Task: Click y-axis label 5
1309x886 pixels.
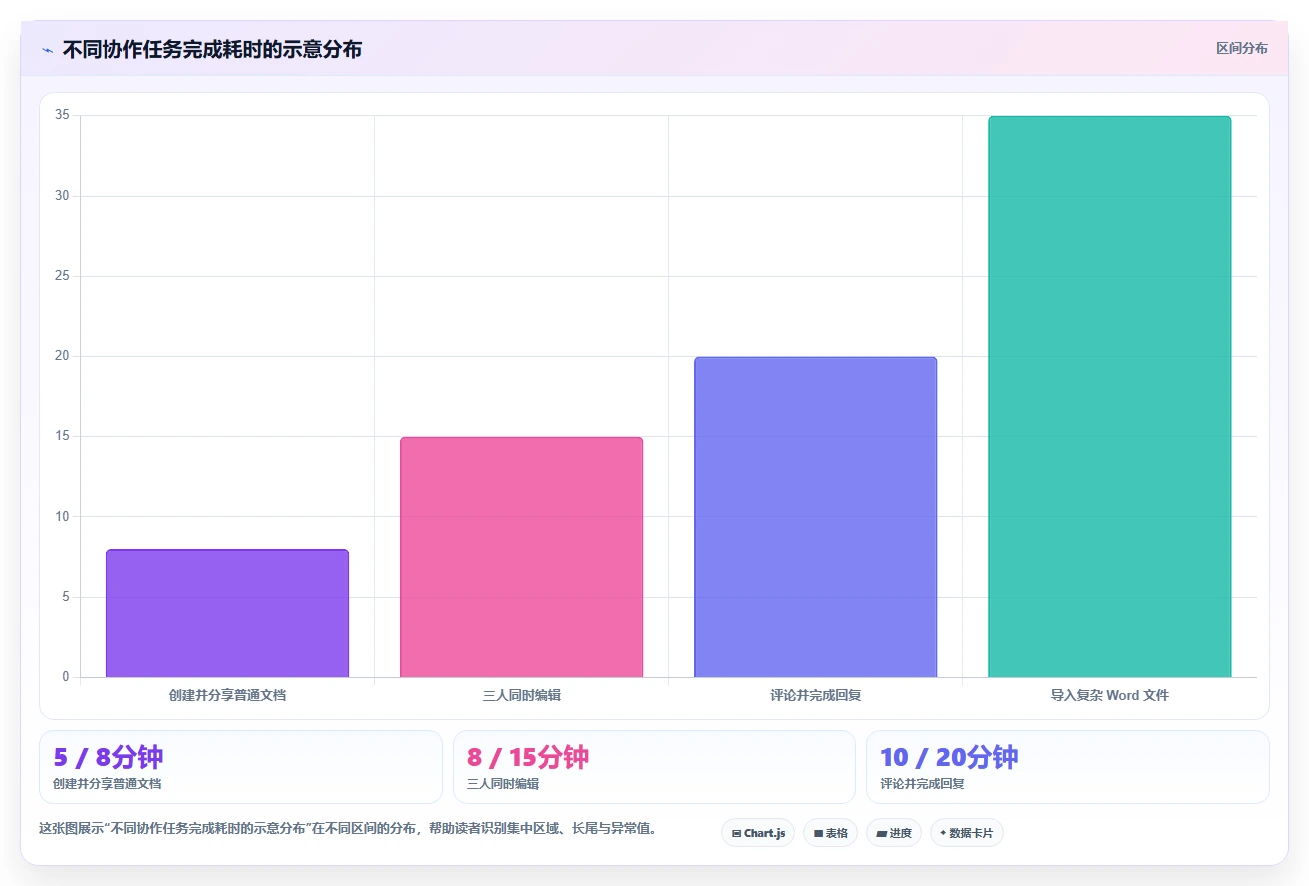Action: 66,597
